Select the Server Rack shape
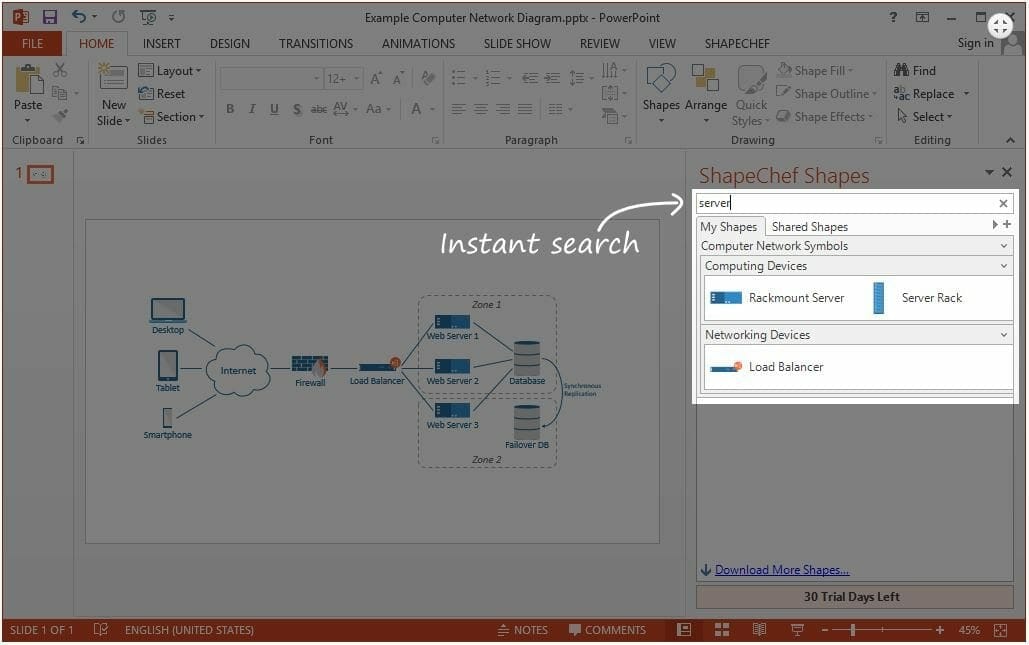This screenshot has height=645, width=1029. click(879, 298)
